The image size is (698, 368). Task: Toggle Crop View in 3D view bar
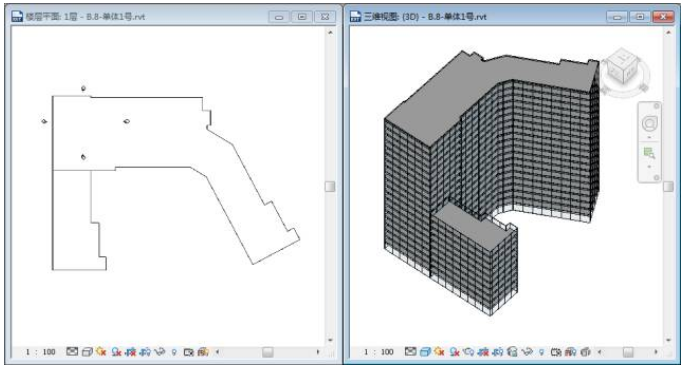click(x=483, y=352)
